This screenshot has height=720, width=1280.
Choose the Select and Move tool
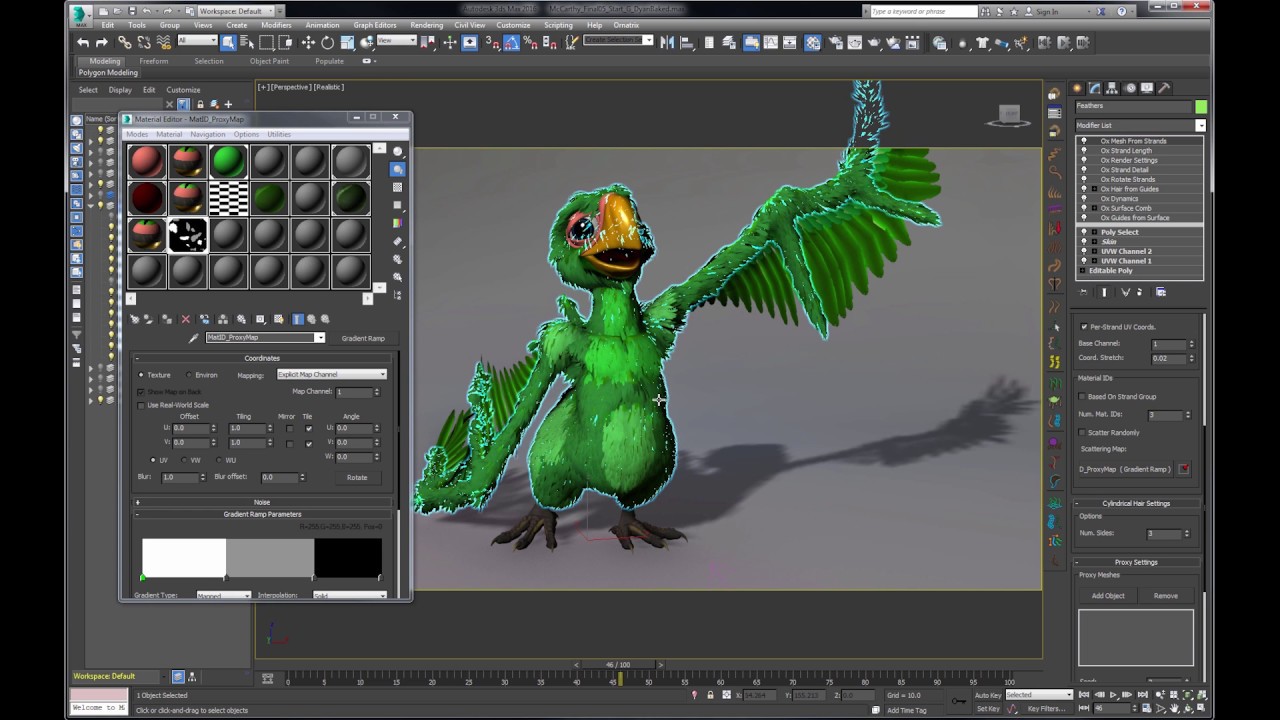coord(308,42)
